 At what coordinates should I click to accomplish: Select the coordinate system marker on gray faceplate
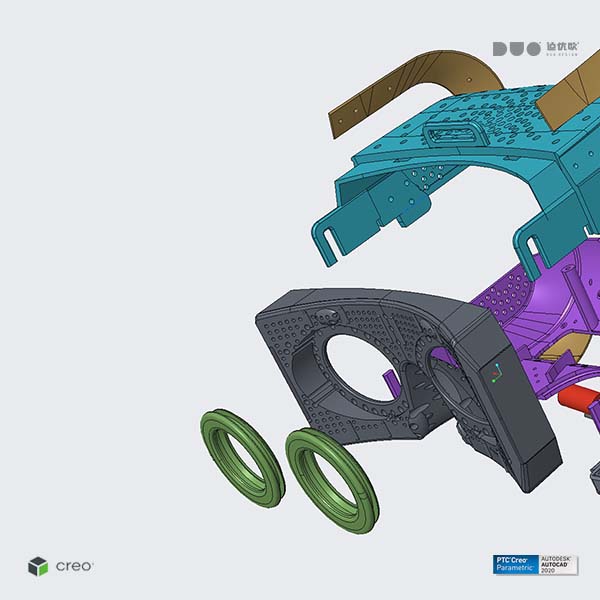click(x=495, y=378)
